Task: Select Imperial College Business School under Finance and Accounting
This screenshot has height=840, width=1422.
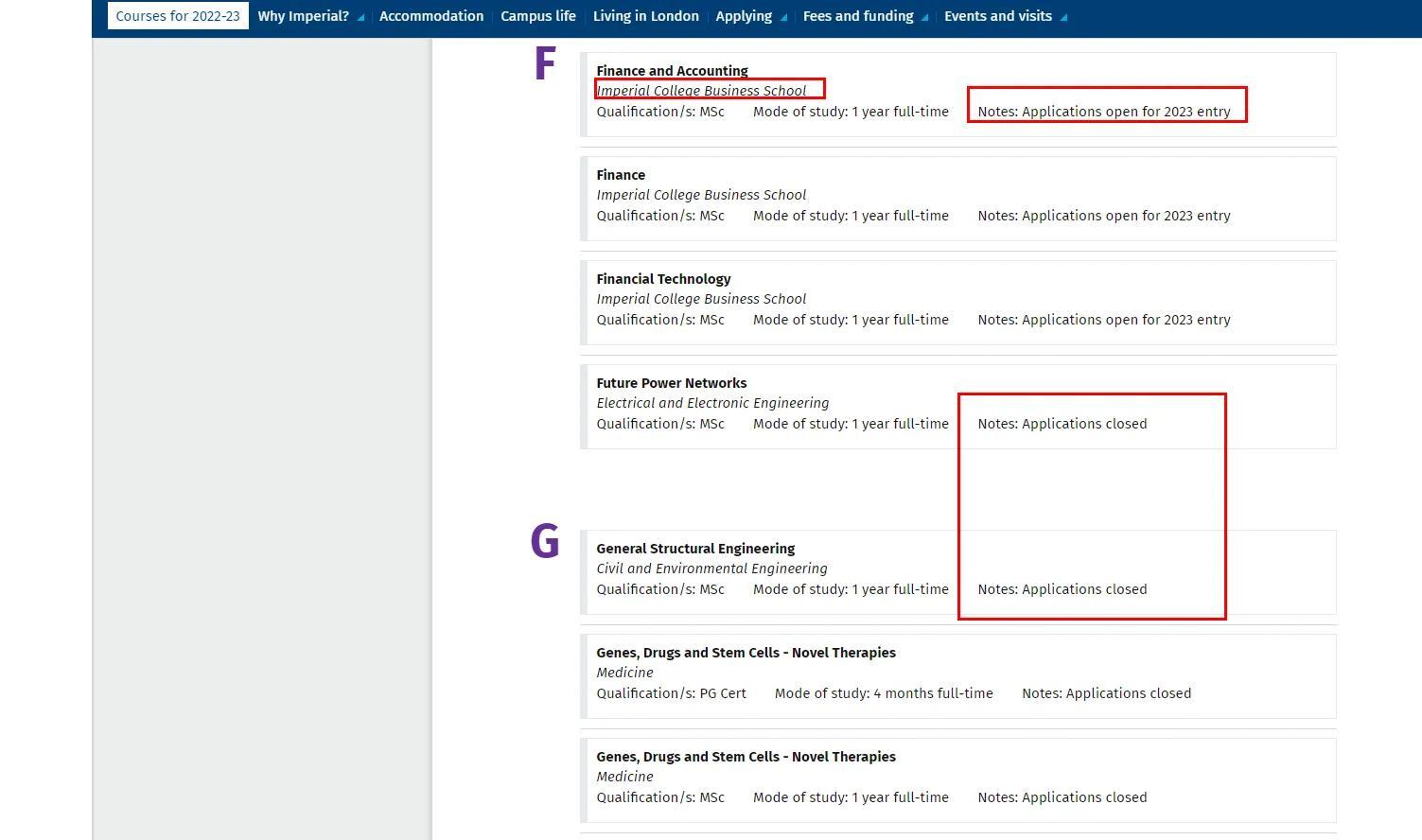Action: click(x=701, y=91)
